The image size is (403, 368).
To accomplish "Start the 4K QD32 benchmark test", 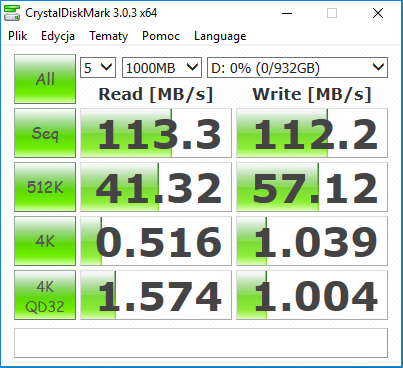I will (x=45, y=295).
